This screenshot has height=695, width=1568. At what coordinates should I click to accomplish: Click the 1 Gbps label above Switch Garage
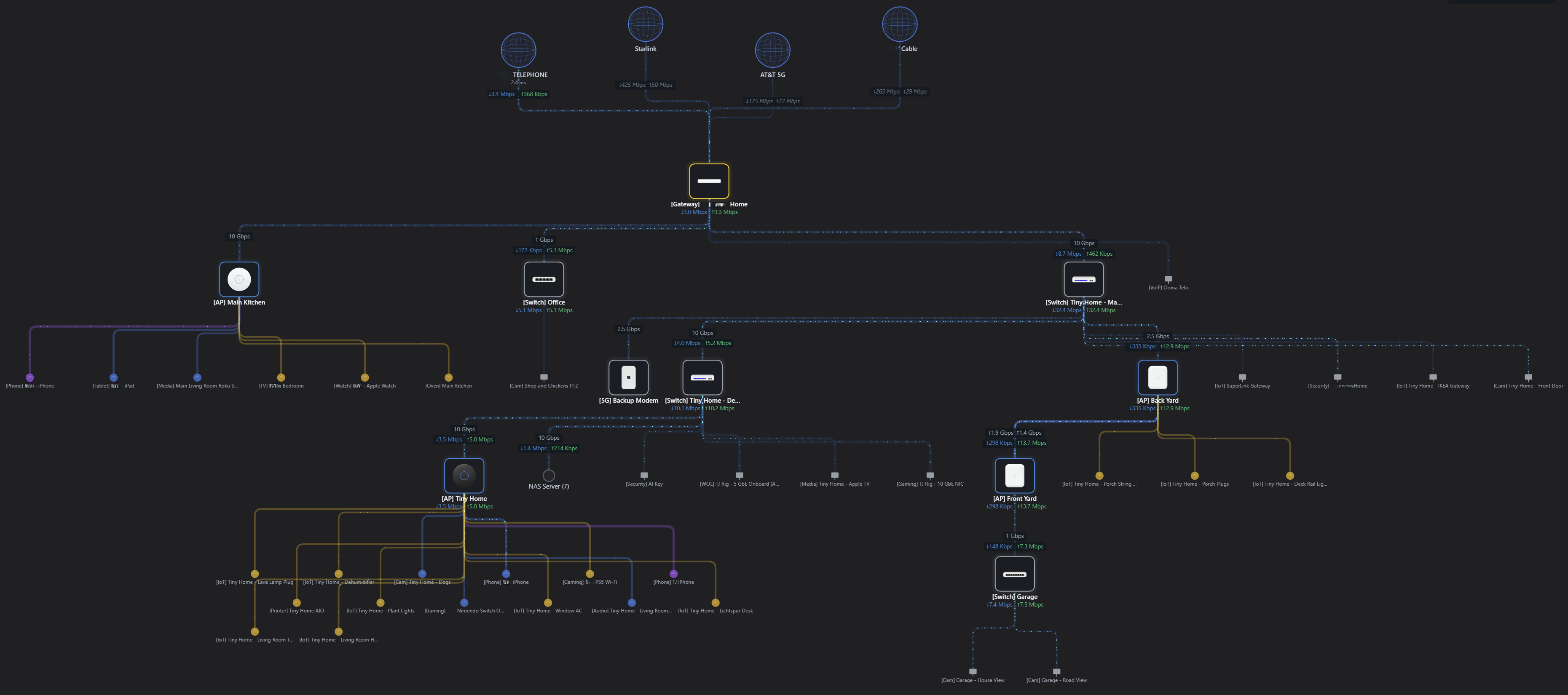[1015, 536]
